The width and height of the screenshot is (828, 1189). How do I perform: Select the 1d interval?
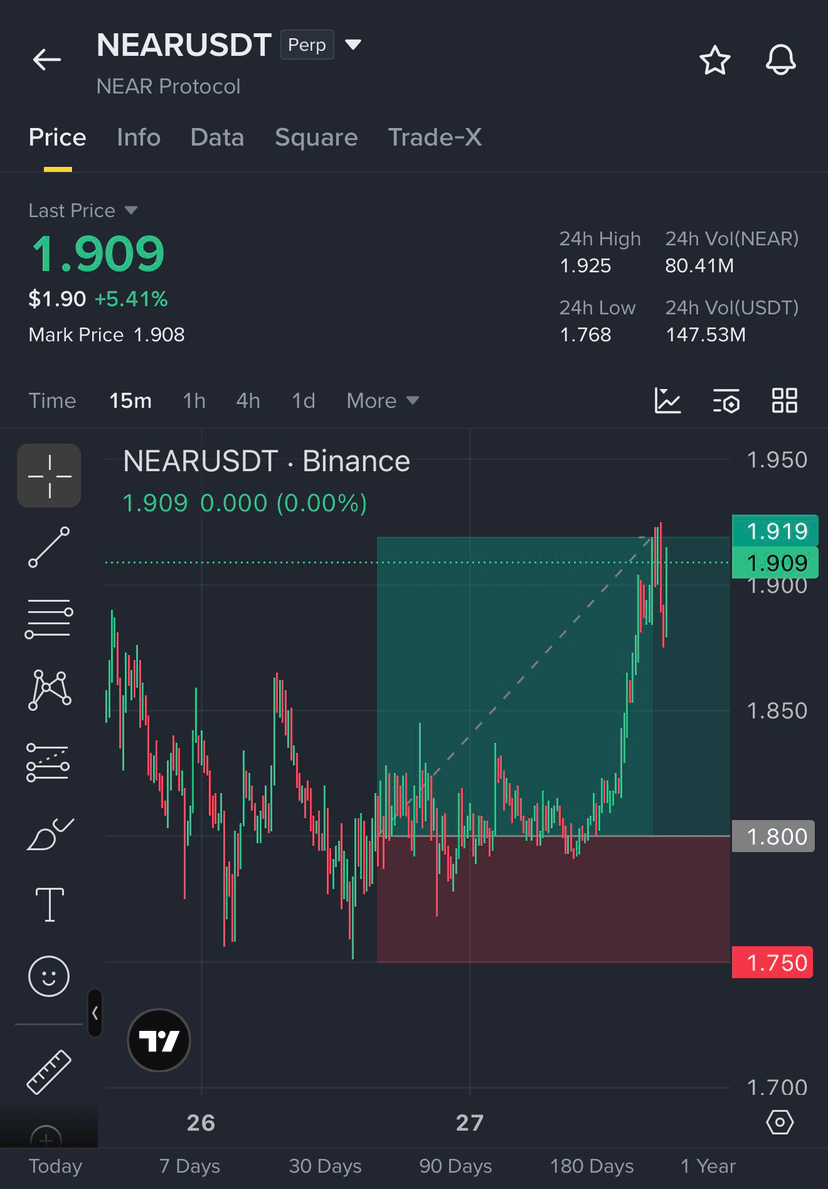[303, 400]
